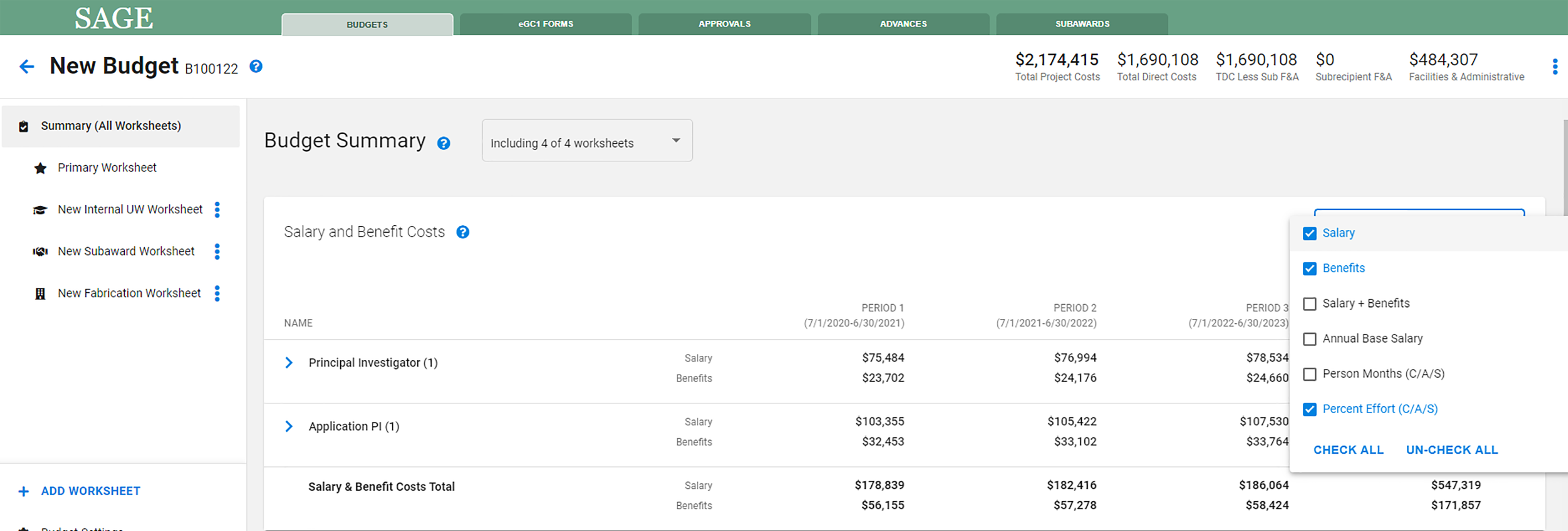
Task: Click the $2,174,415 Total Project Costs figure
Action: (1057, 59)
